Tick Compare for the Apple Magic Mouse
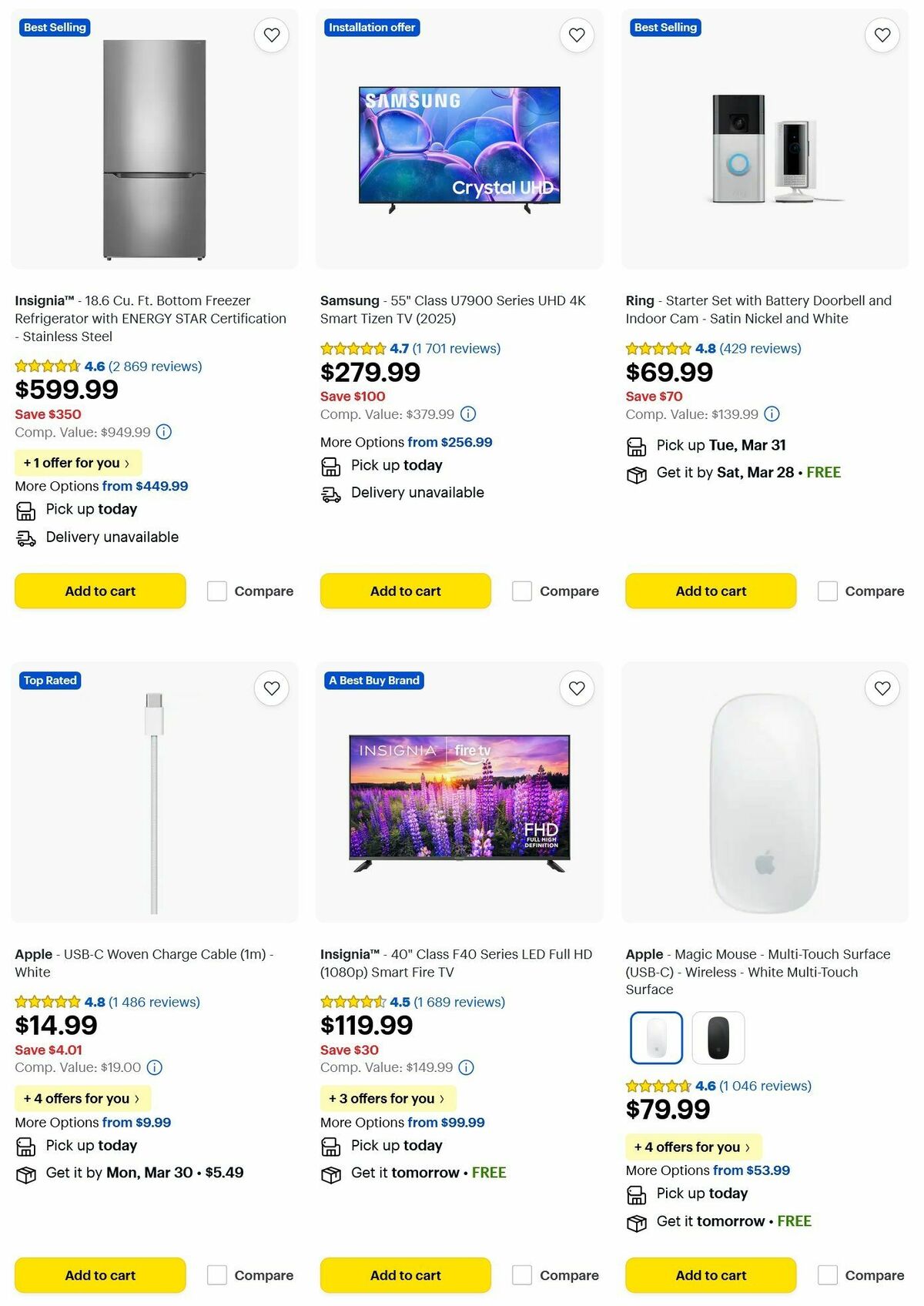 (x=827, y=1275)
